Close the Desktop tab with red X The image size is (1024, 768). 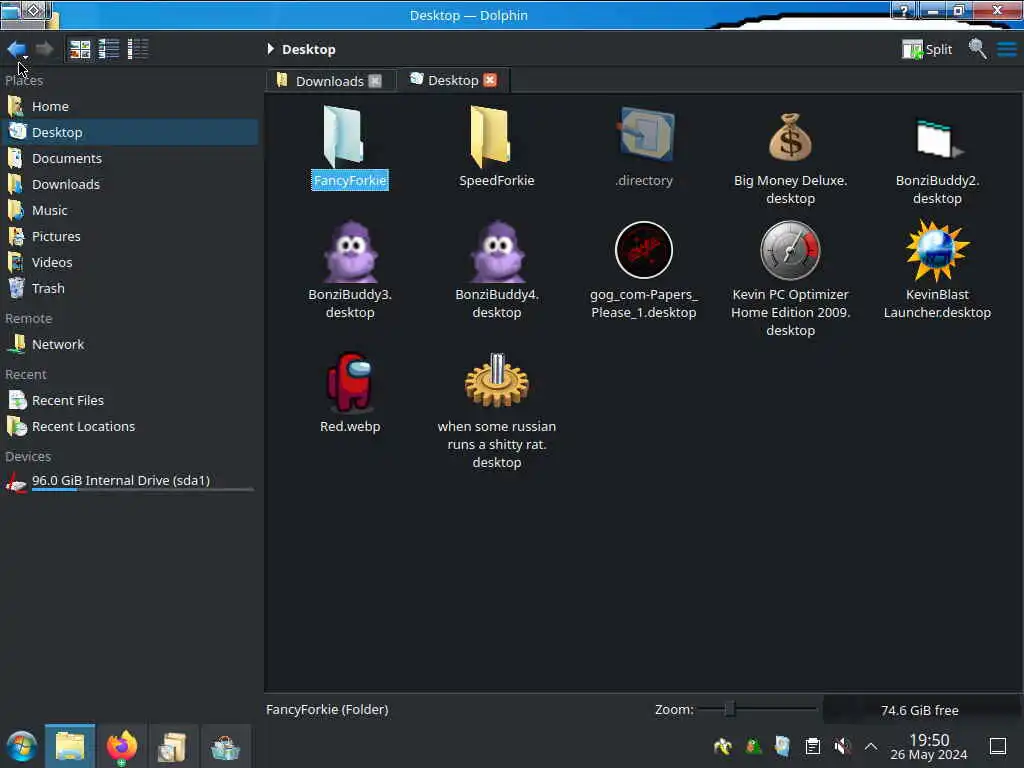490,80
